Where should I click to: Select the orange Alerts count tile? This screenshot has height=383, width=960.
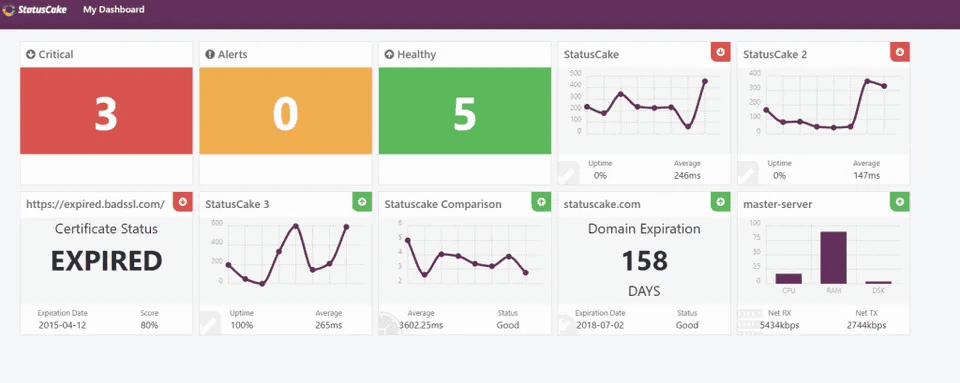click(286, 111)
